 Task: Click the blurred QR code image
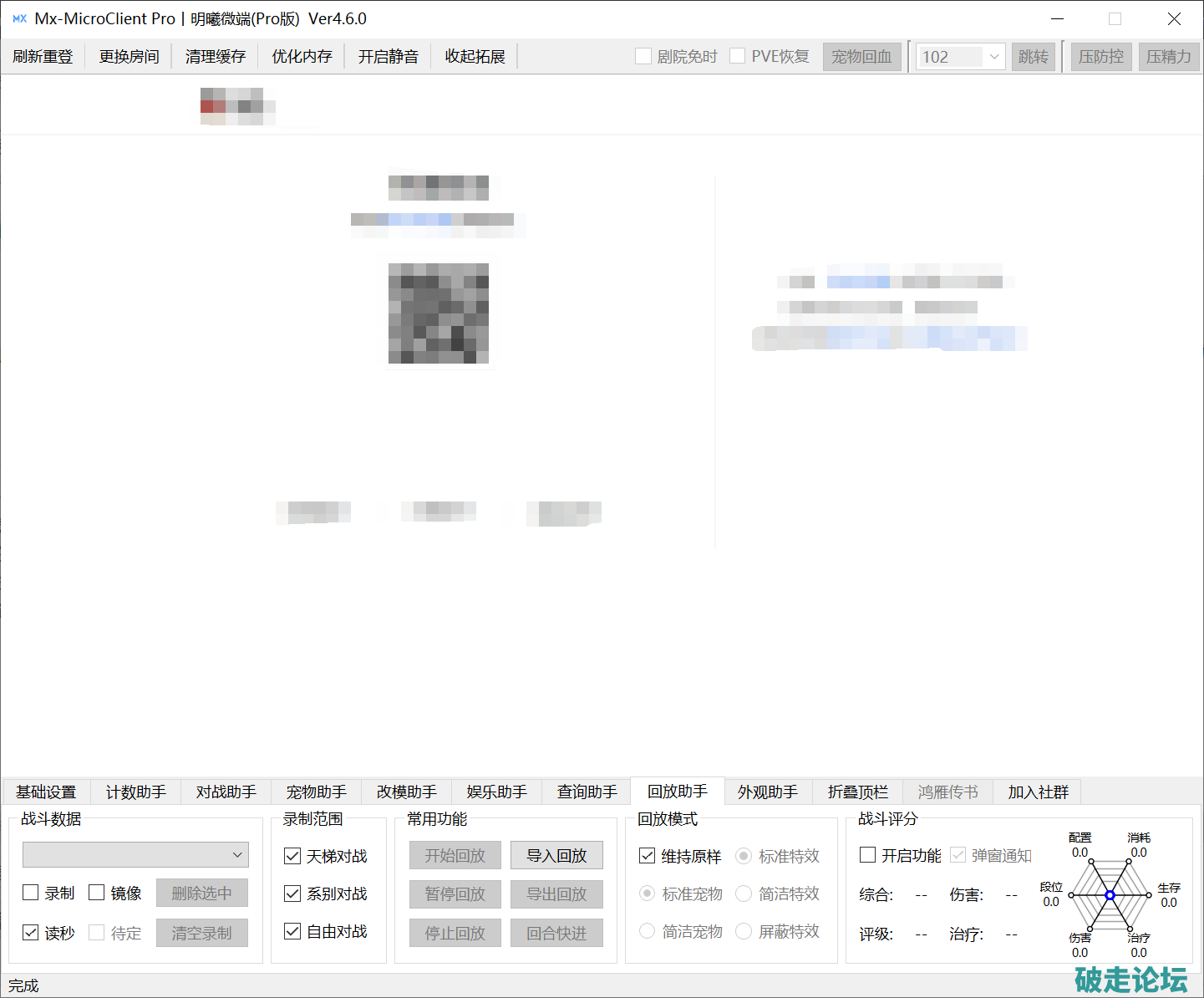pyautogui.click(x=439, y=313)
